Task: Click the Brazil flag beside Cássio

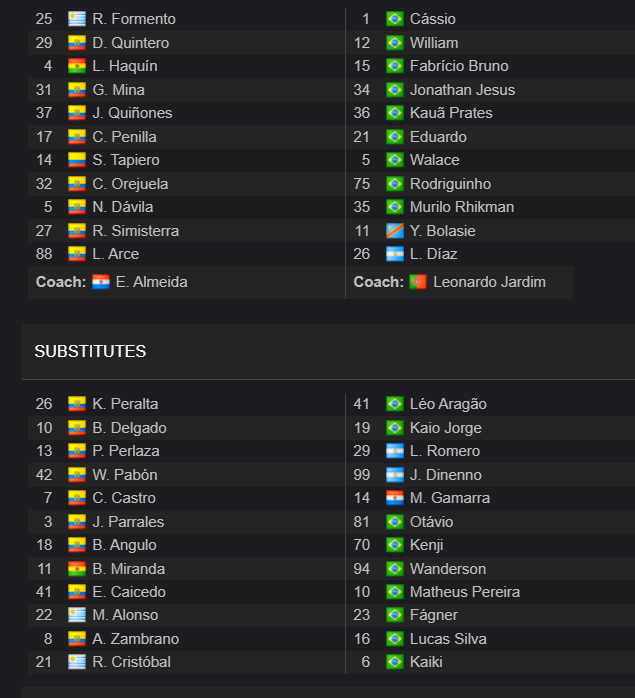Action: pyautogui.click(x=395, y=19)
